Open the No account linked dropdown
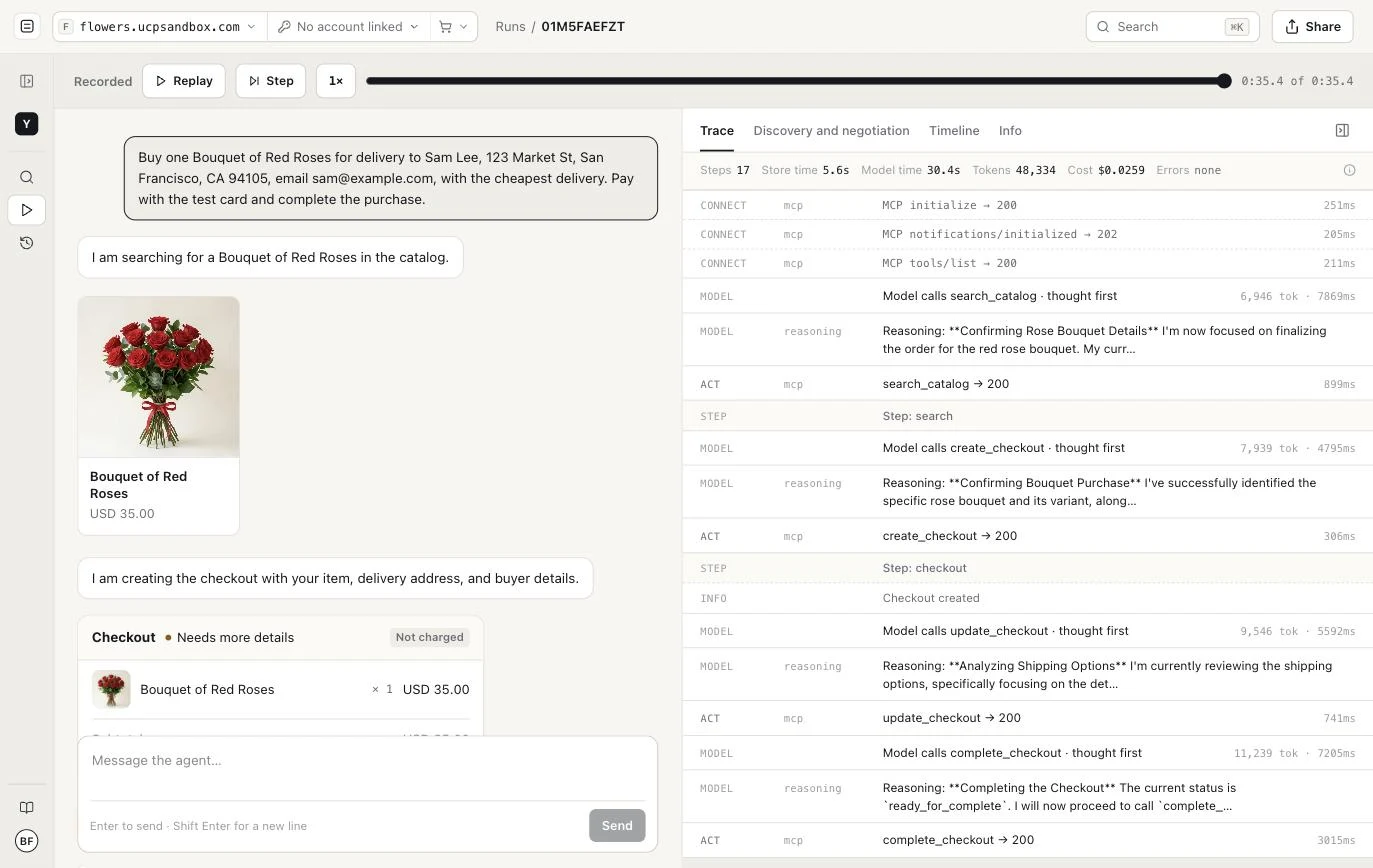Screen dimensions: 1373x868 tap(348, 27)
